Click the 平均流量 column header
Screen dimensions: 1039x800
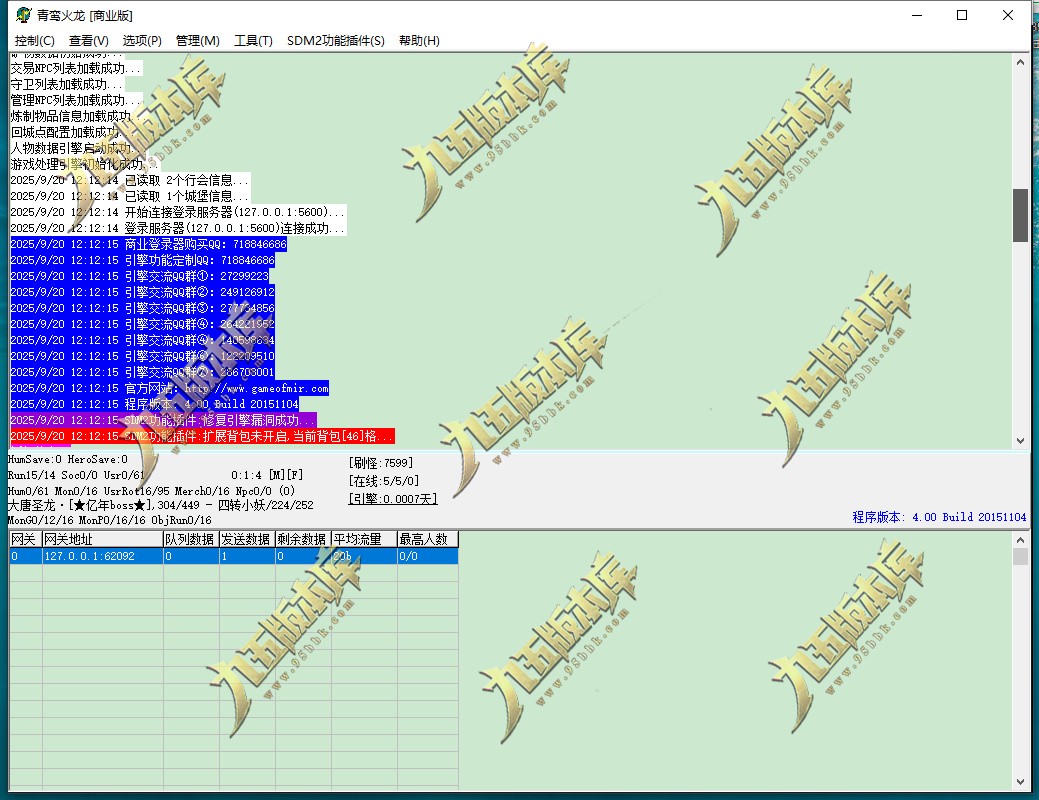363,539
